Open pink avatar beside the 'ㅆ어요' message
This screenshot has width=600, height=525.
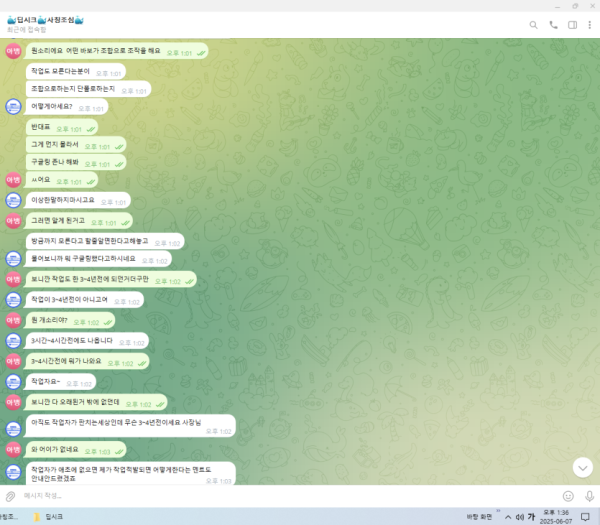13,180
